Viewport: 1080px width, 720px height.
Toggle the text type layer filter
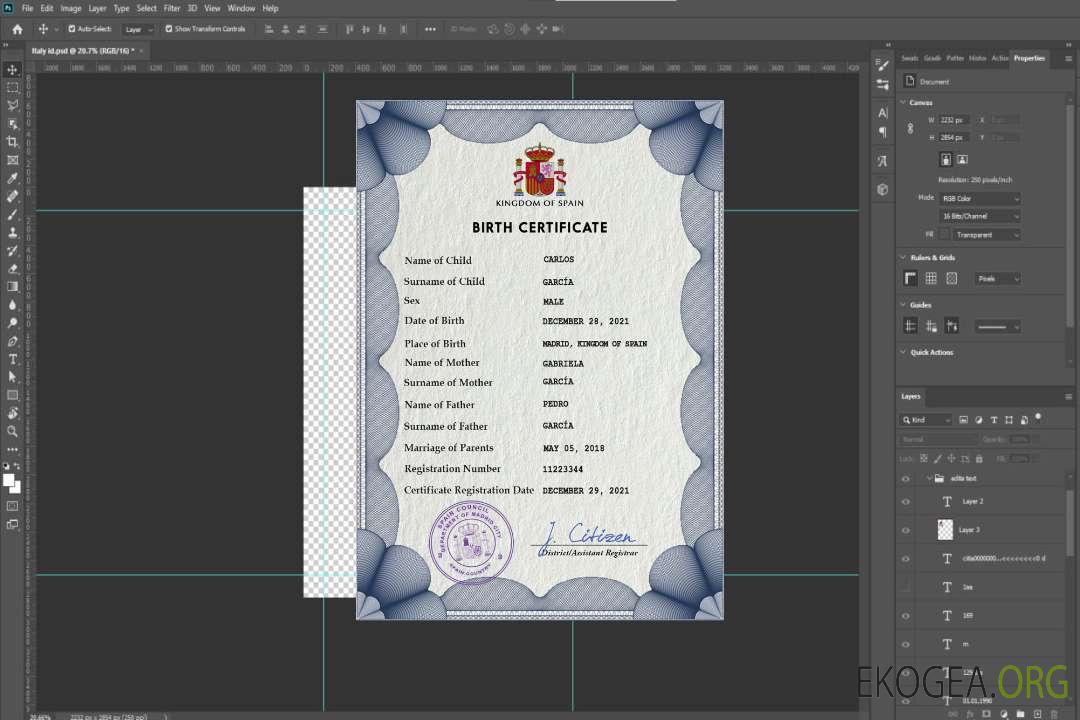click(994, 420)
